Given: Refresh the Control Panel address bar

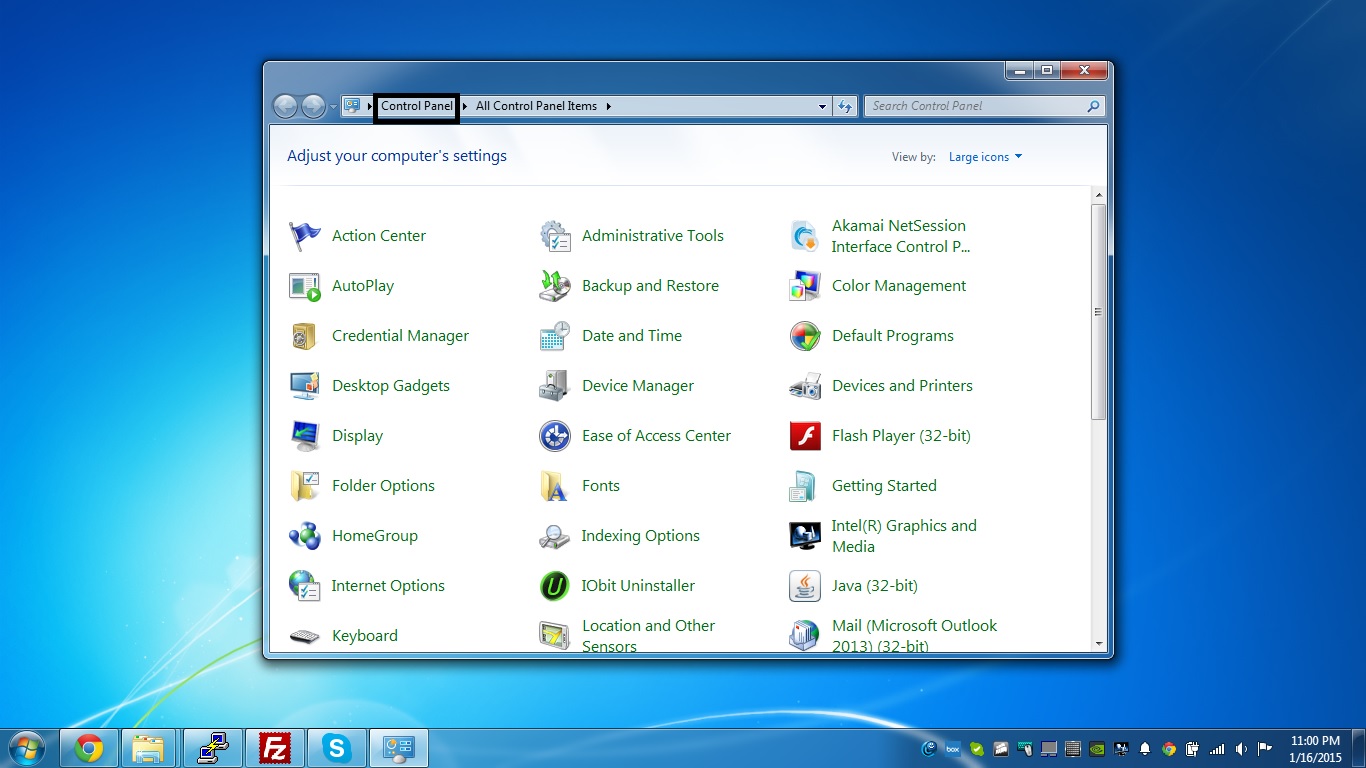Looking at the screenshot, I should coord(845,106).
